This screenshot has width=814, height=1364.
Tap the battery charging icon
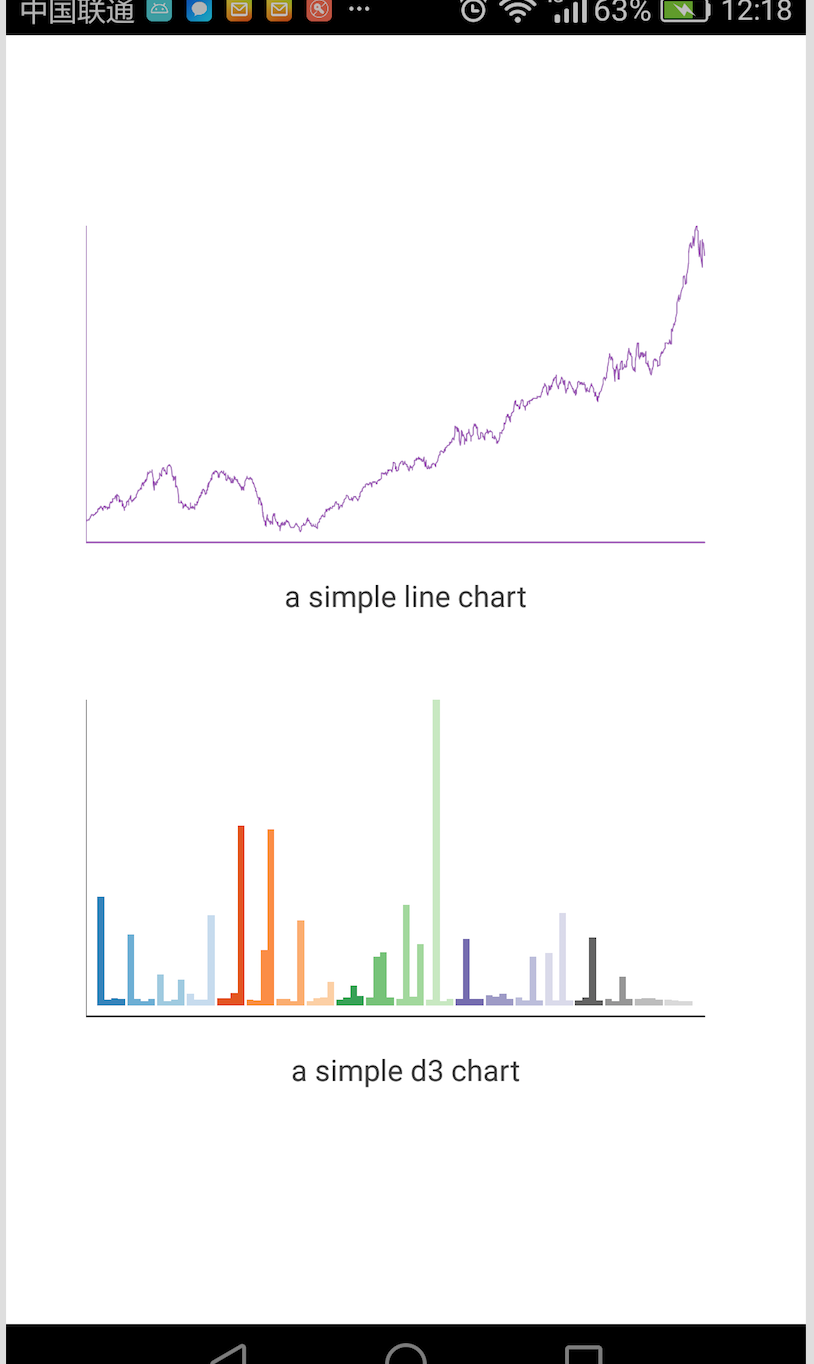[x=685, y=11]
